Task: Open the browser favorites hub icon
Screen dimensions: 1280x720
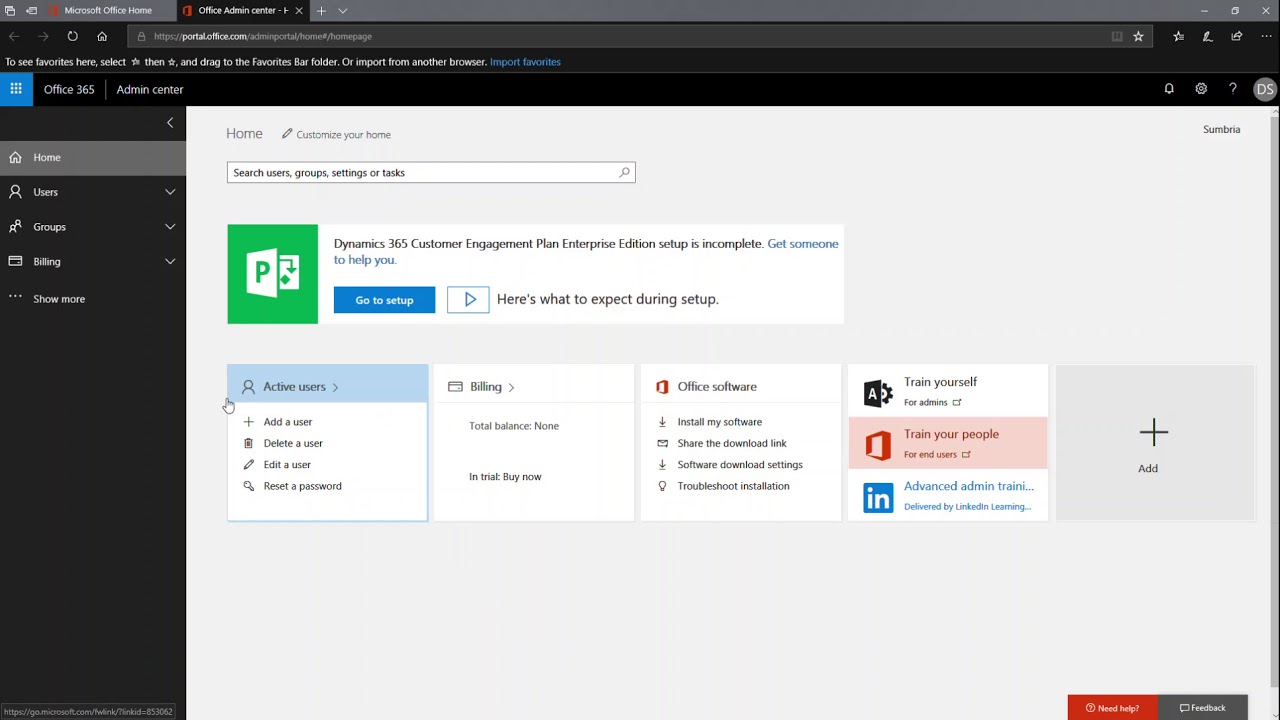Action: [1178, 36]
